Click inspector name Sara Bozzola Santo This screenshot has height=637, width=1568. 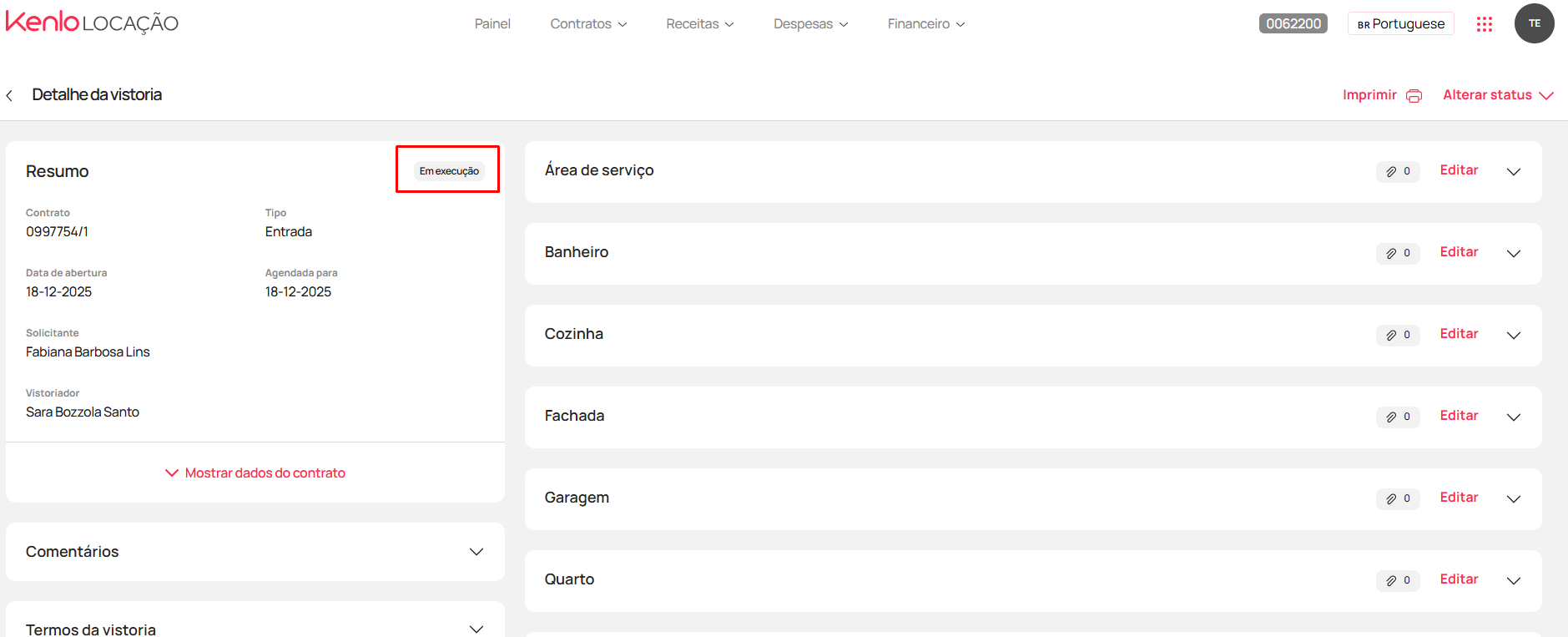click(x=83, y=412)
